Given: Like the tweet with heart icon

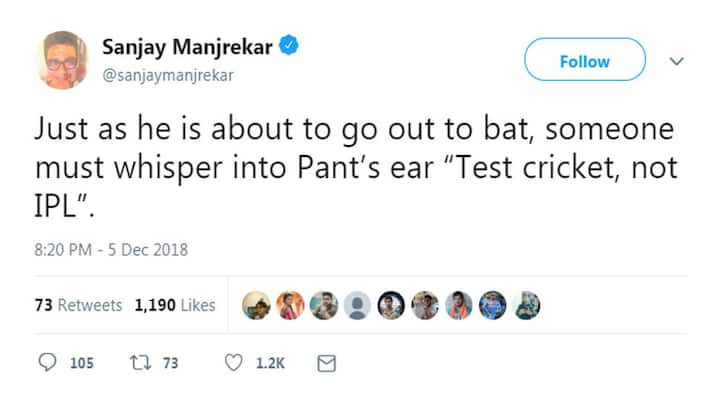Looking at the screenshot, I should point(233,363).
